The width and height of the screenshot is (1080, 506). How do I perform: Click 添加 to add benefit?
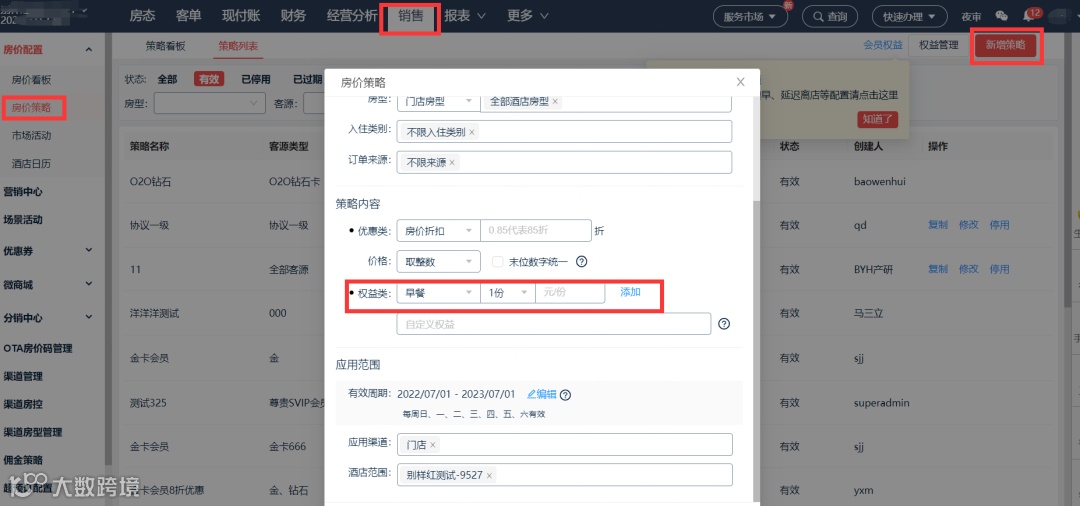pyautogui.click(x=630, y=292)
